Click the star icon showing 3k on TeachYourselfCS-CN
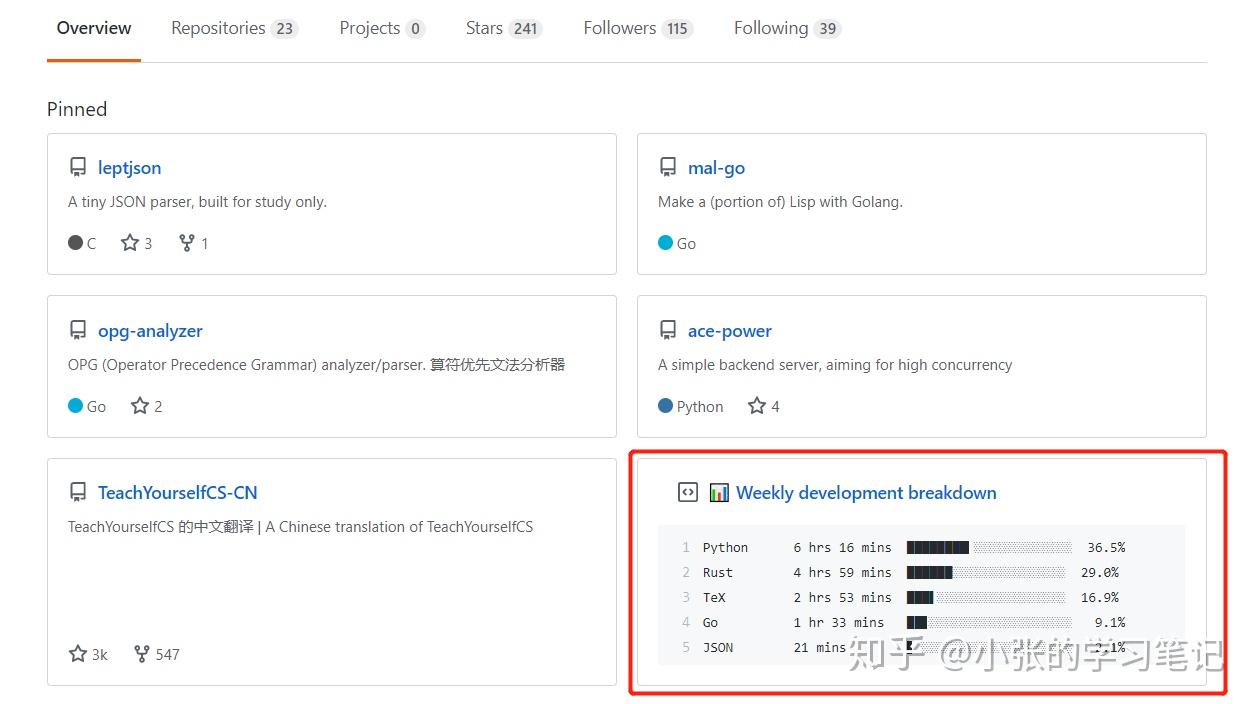 coord(78,654)
